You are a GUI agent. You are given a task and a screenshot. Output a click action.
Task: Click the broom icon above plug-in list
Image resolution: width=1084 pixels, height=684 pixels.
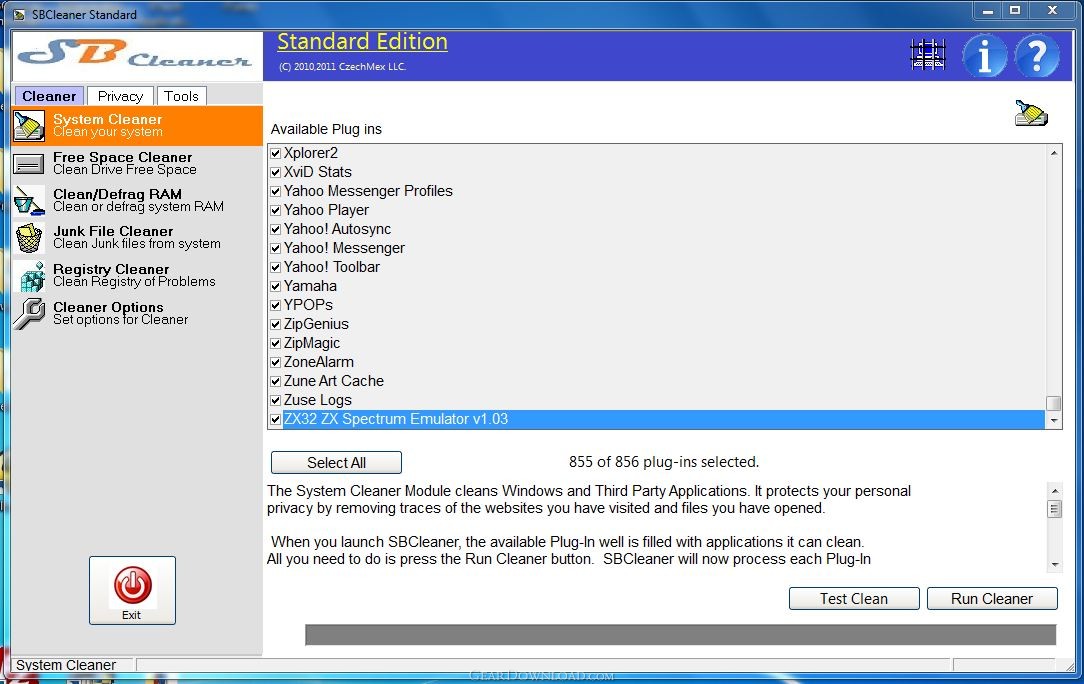(1031, 113)
